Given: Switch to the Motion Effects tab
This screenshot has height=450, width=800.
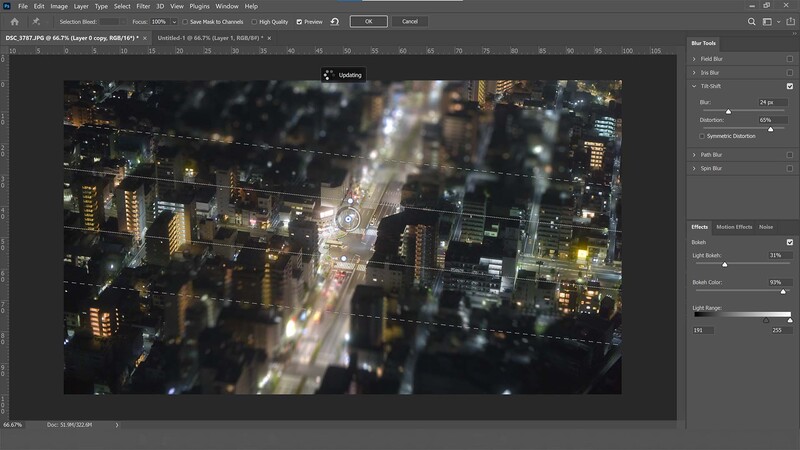Looking at the screenshot, I should 734,227.
